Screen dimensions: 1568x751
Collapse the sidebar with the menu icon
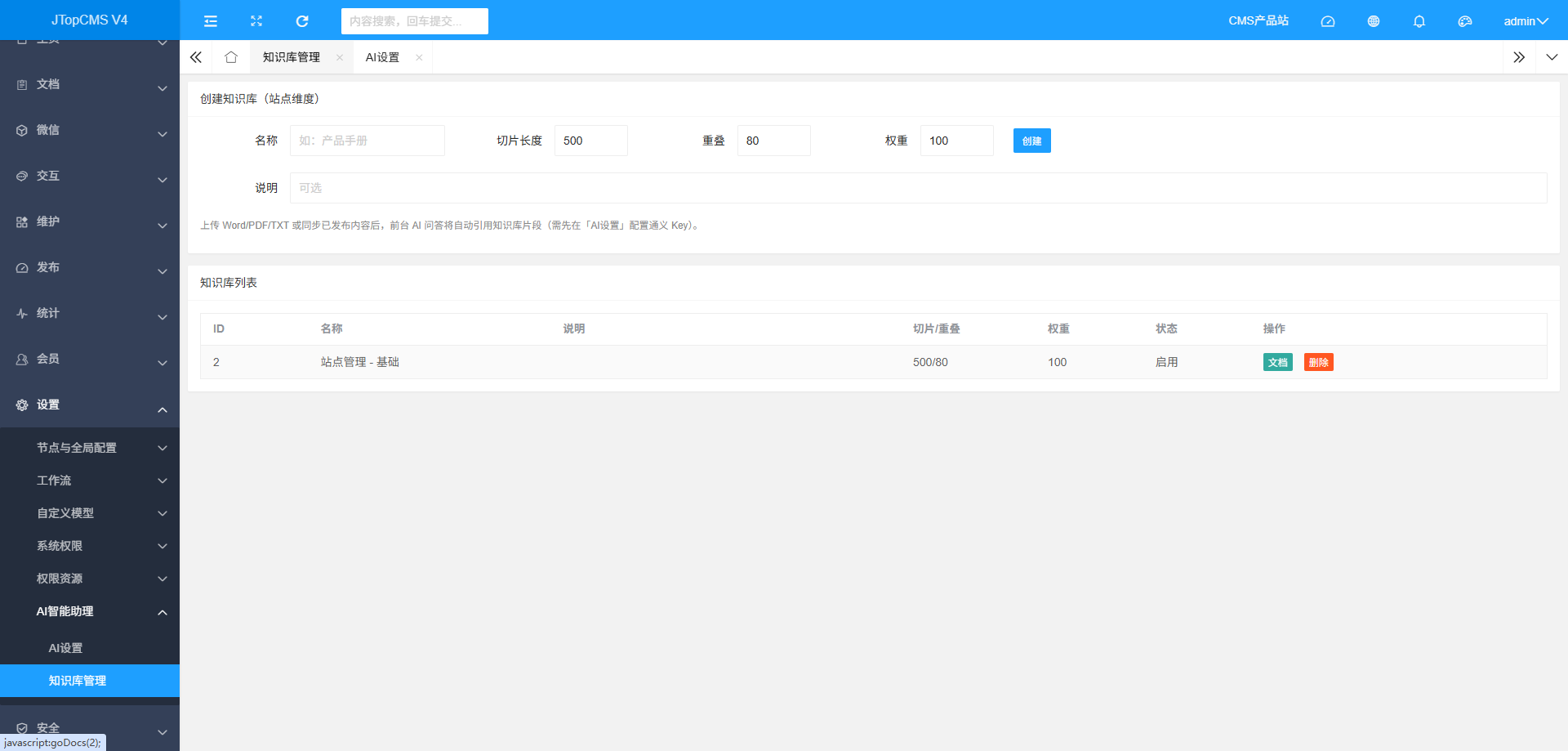[x=211, y=21]
